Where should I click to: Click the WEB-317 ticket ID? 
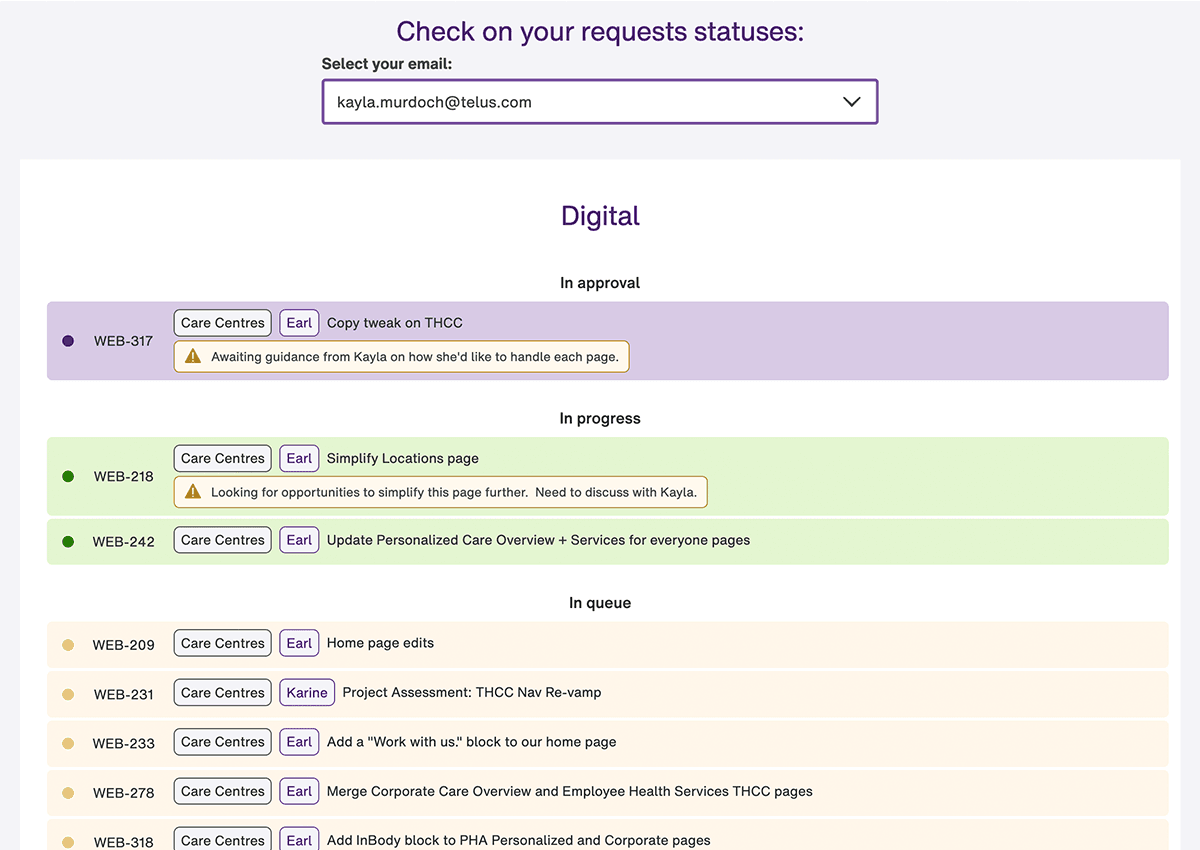(124, 341)
